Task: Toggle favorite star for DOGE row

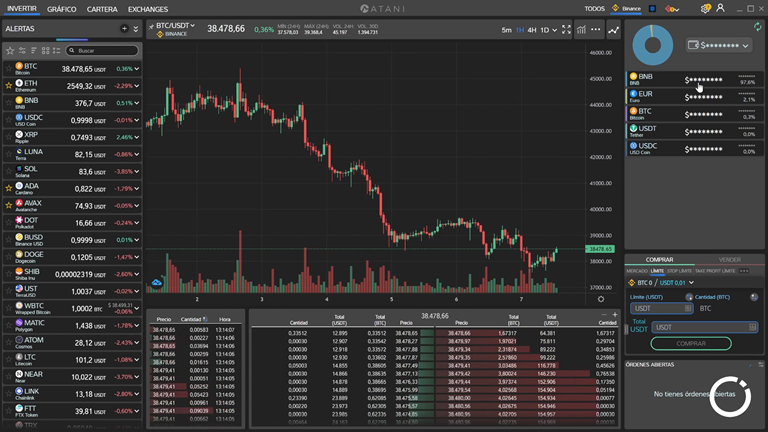Action: coord(8,257)
